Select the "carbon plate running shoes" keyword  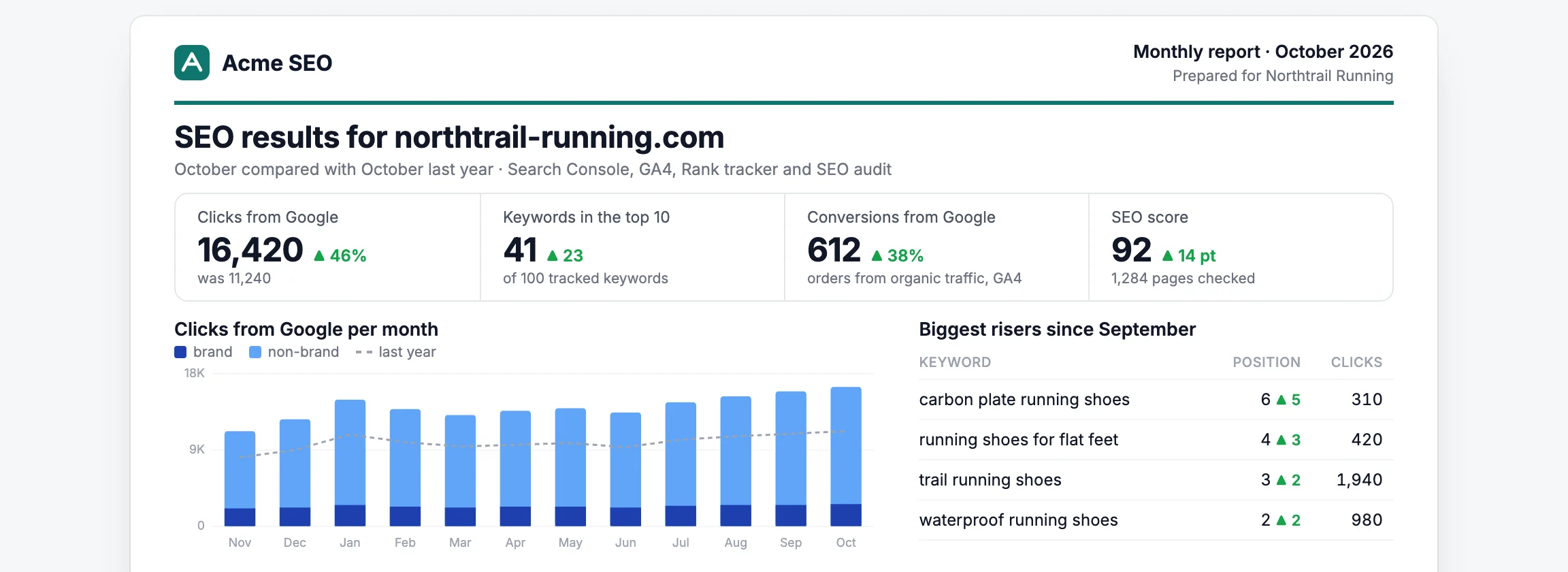(x=1024, y=400)
